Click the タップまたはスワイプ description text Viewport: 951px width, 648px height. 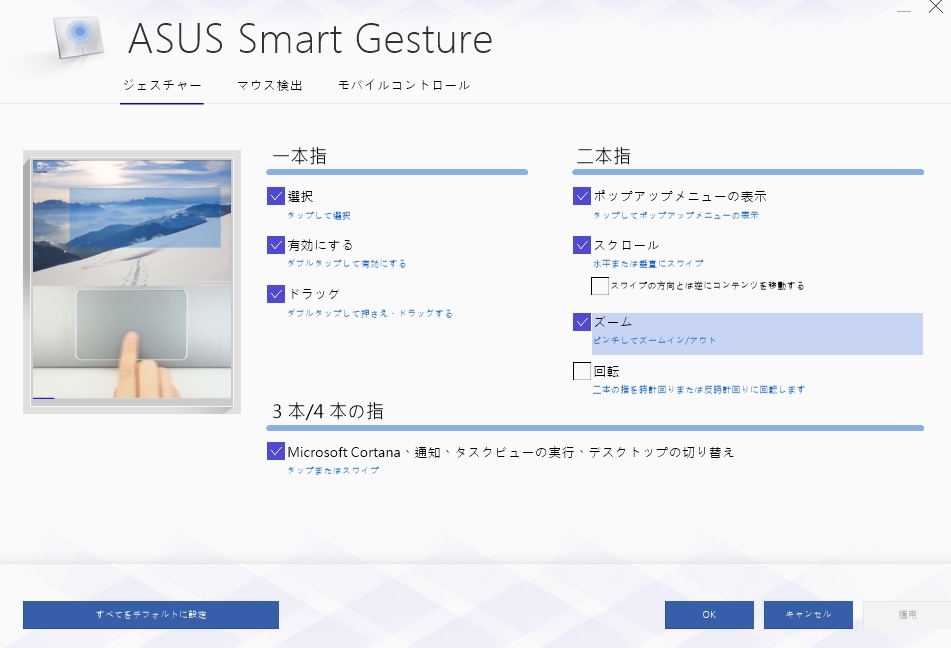tap(333, 470)
